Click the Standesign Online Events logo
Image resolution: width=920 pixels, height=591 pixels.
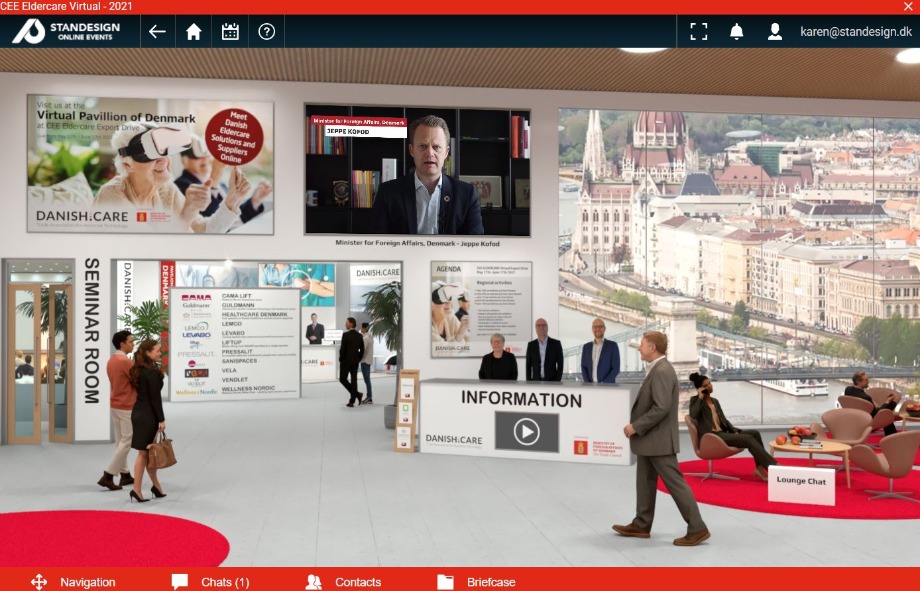coord(66,32)
